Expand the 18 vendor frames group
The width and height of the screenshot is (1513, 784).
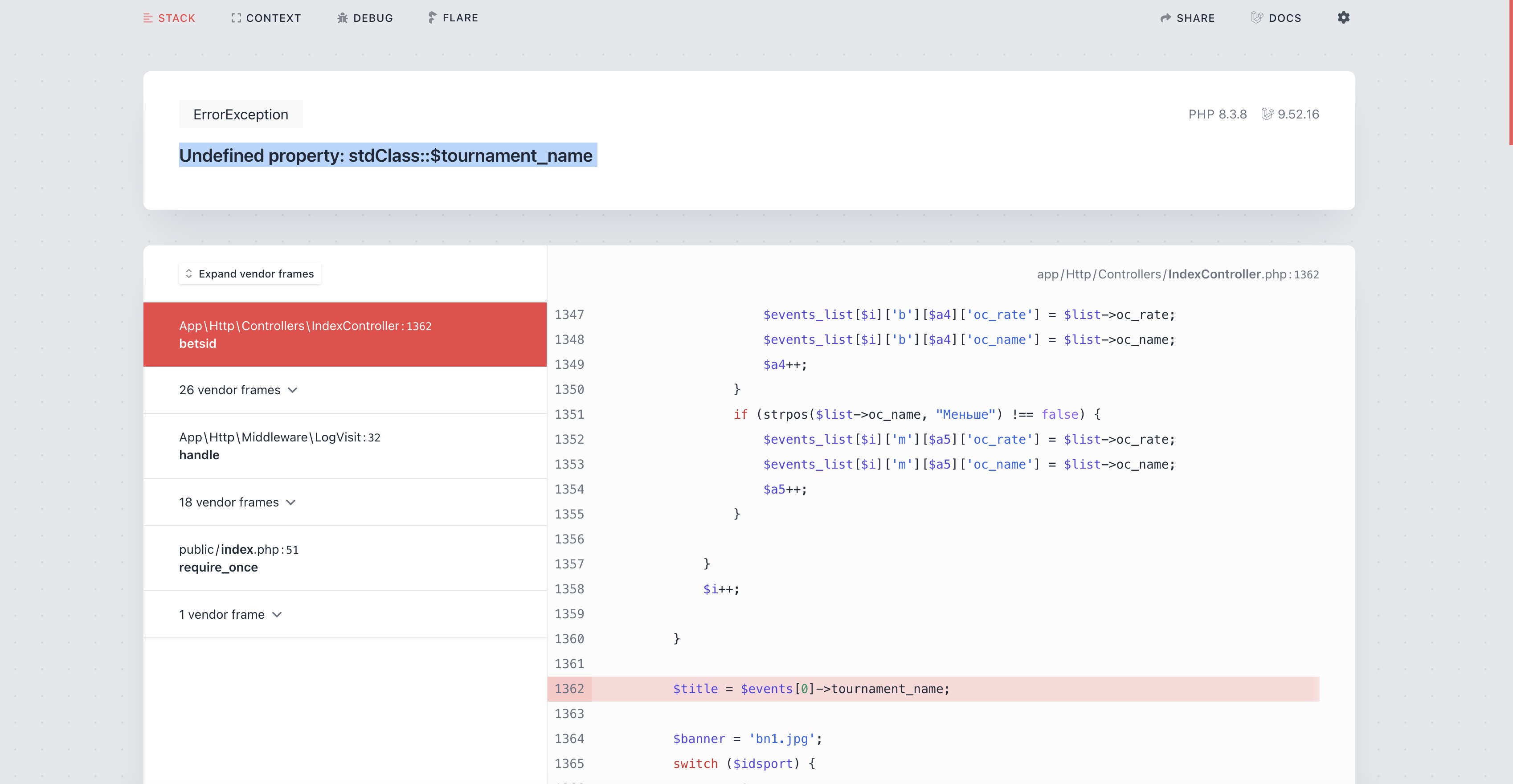(237, 502)
